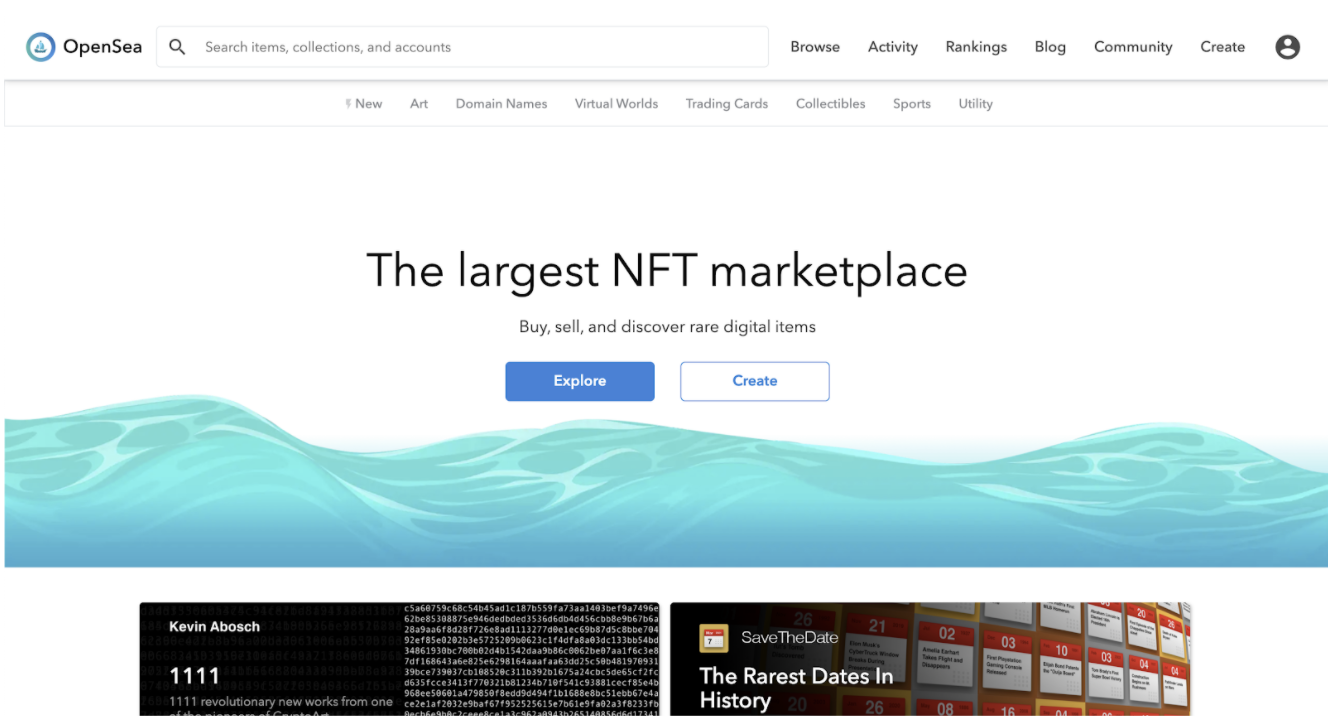Open the user account profile icon
The image size is (1328, 728).
1287,47
